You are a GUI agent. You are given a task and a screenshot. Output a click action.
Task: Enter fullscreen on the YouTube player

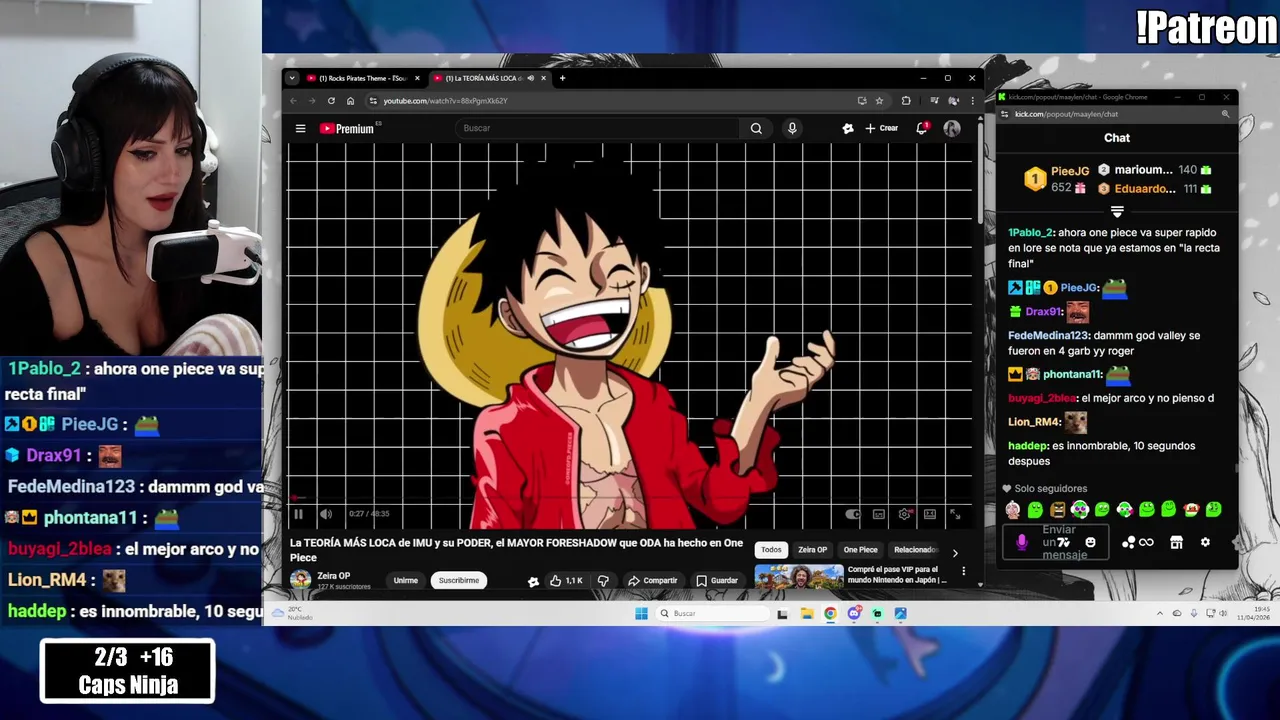click(955, 514)
